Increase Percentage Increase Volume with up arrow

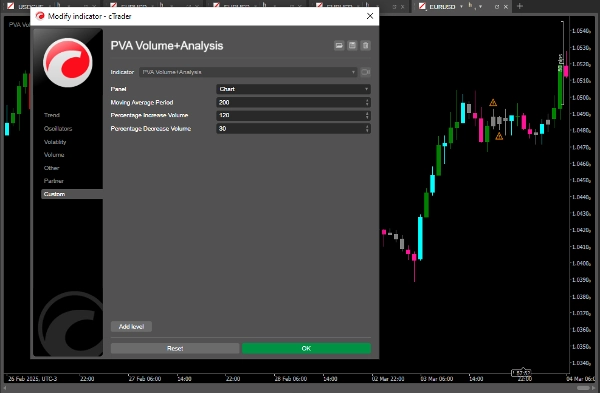[367, 113]
